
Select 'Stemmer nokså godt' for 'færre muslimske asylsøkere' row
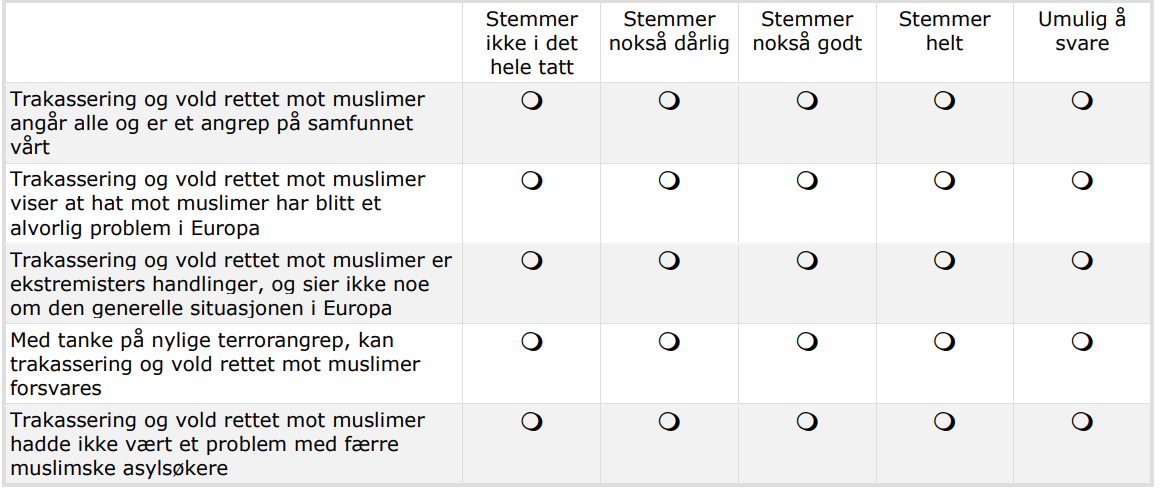[807, 422]
